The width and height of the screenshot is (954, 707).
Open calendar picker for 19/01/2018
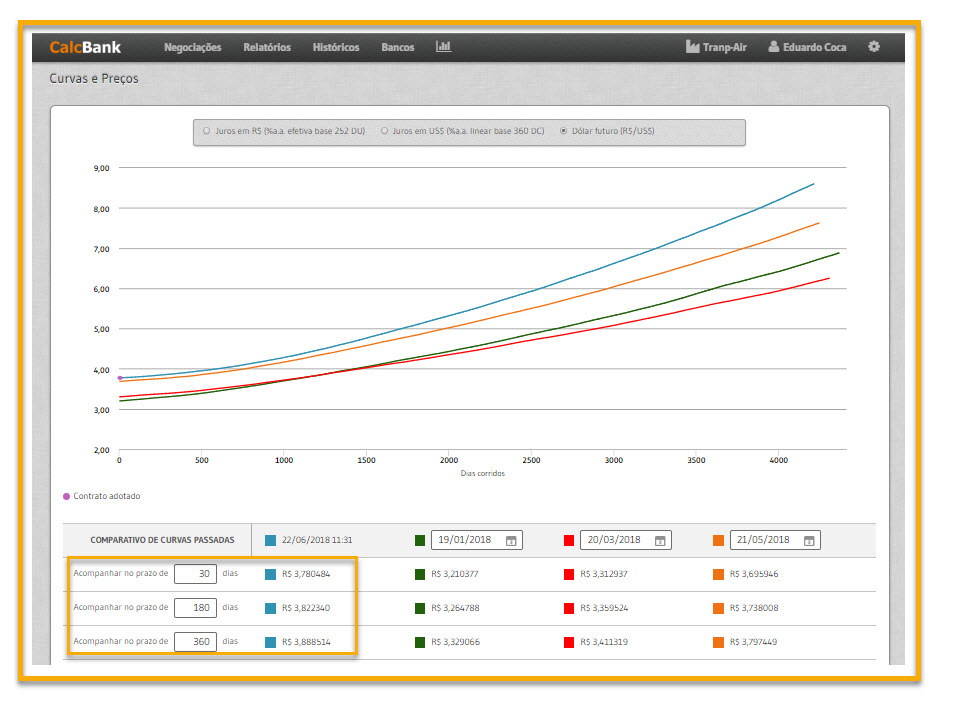[x=511, y=541]
